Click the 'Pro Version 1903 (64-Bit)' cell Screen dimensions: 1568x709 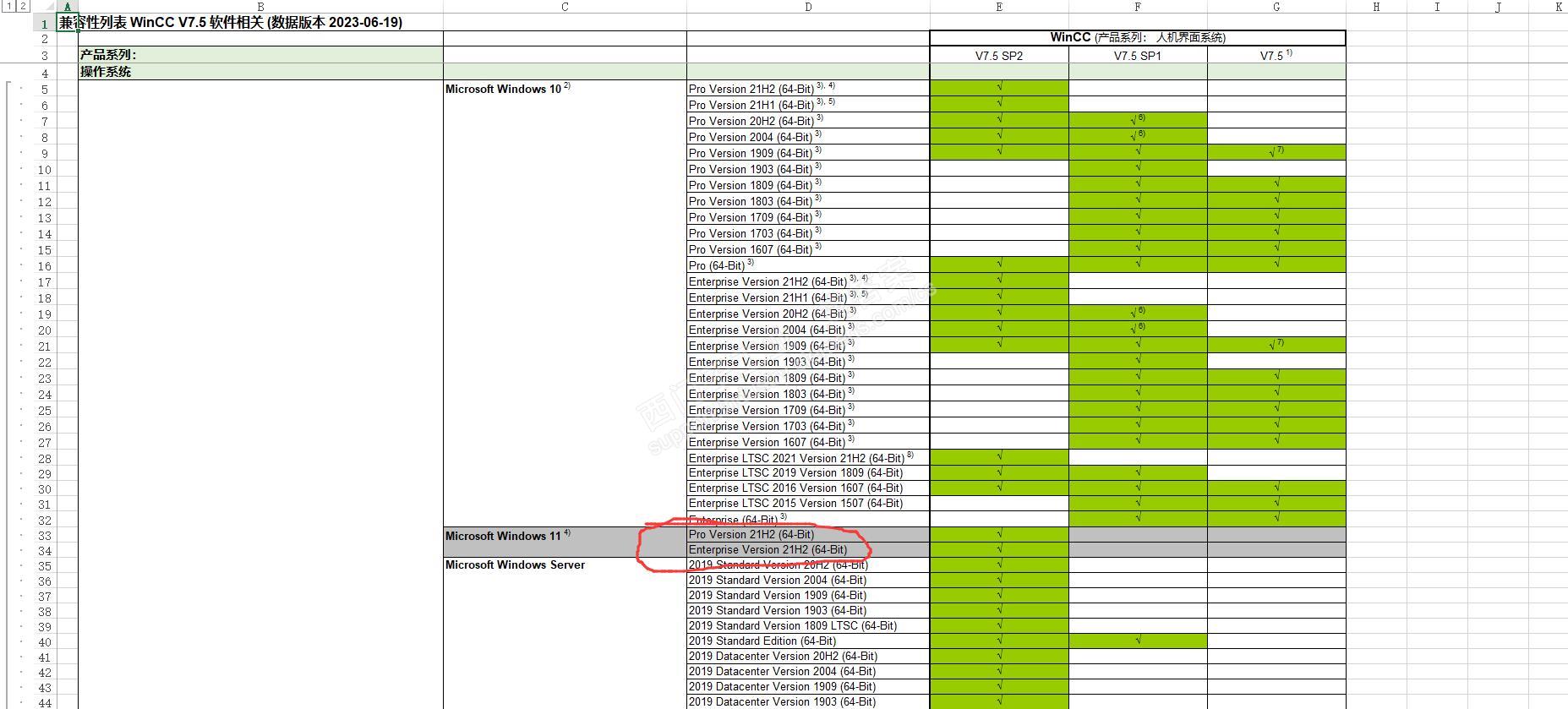coord(808,169)
